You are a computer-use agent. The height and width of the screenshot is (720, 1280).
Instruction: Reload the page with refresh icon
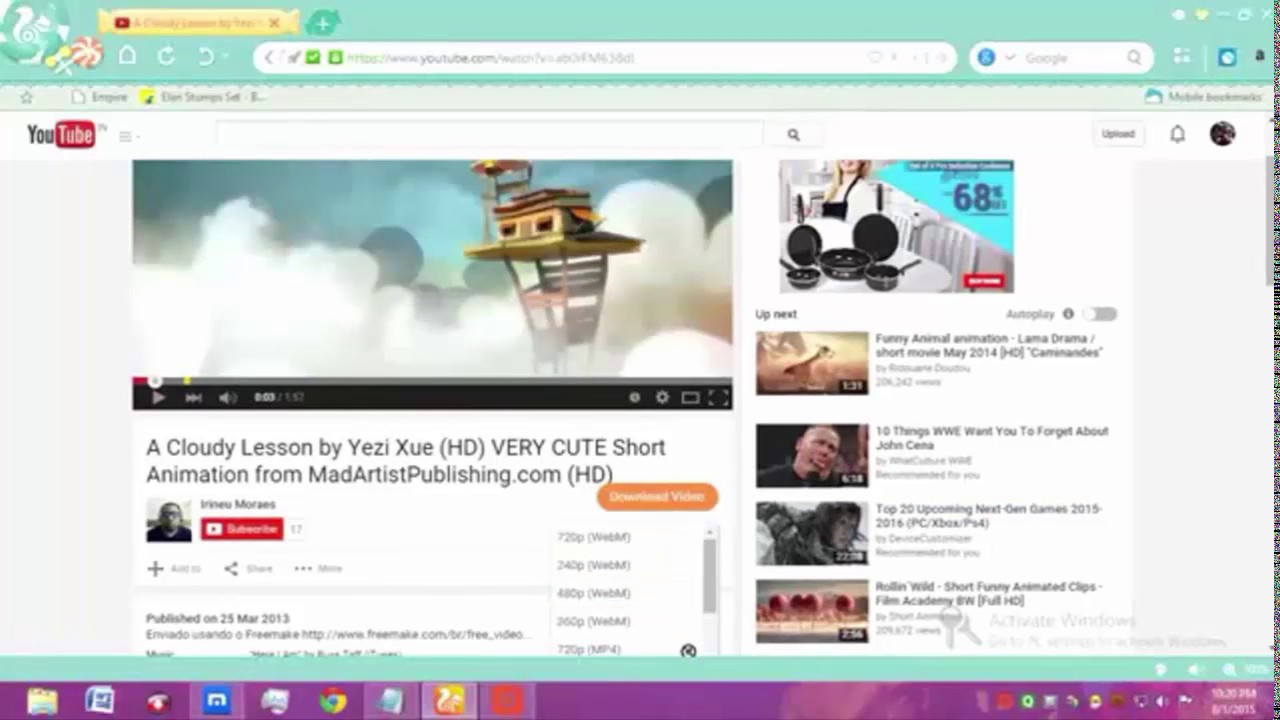point(166,56)
